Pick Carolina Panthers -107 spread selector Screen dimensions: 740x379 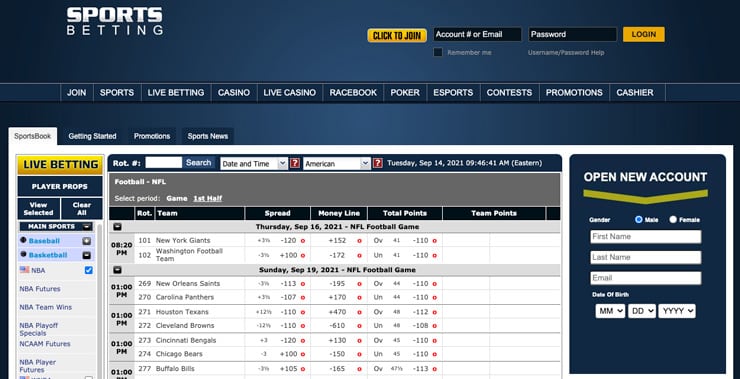click(303, 298)
